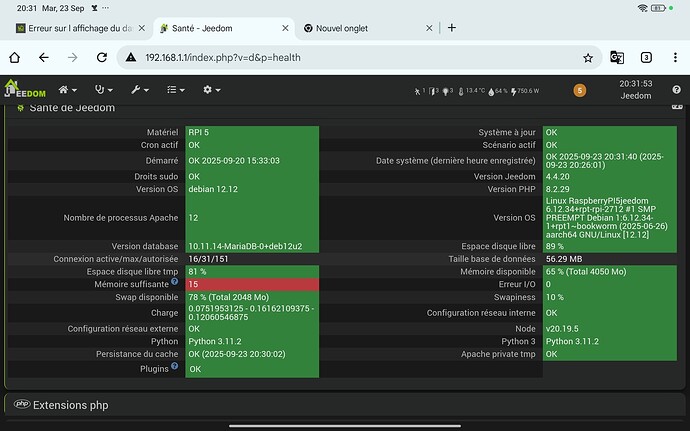Viewport: 690px width, 431px height.
Task: Open the Jeedom home menu
Action: (x=68, y=90)
